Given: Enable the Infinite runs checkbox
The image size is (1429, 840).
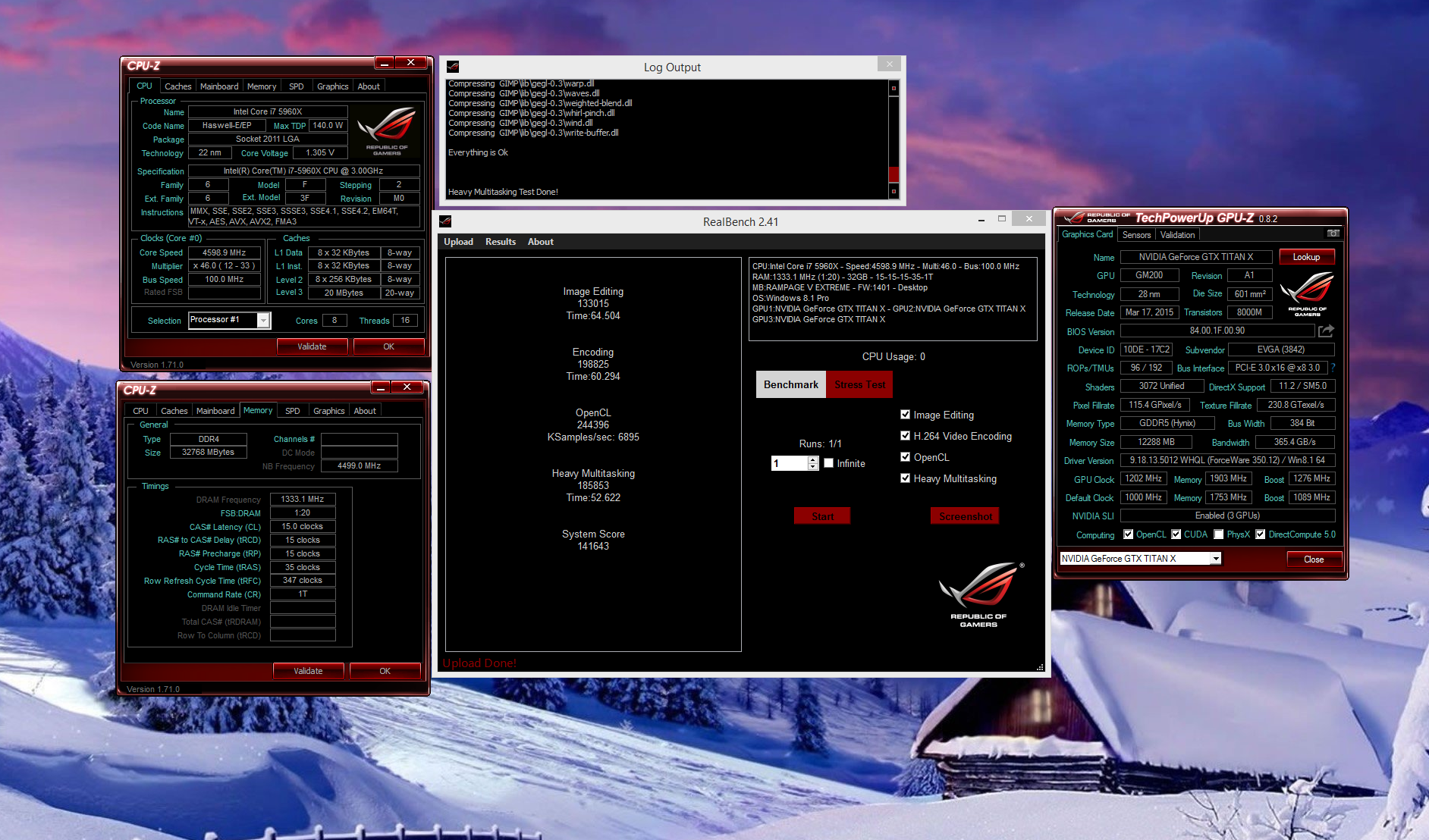Looking at the screenshot, I should point(829,463).
